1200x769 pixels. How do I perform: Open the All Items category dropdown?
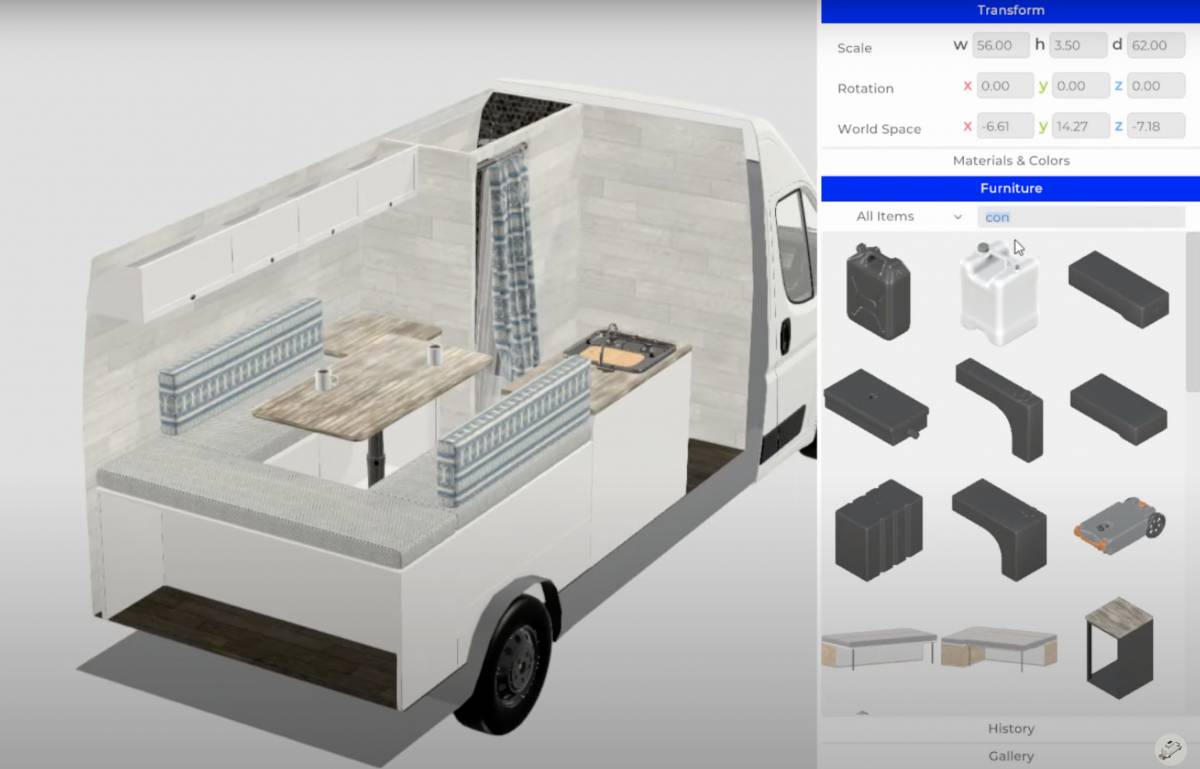pyautogui.click(x=895, y=216)
